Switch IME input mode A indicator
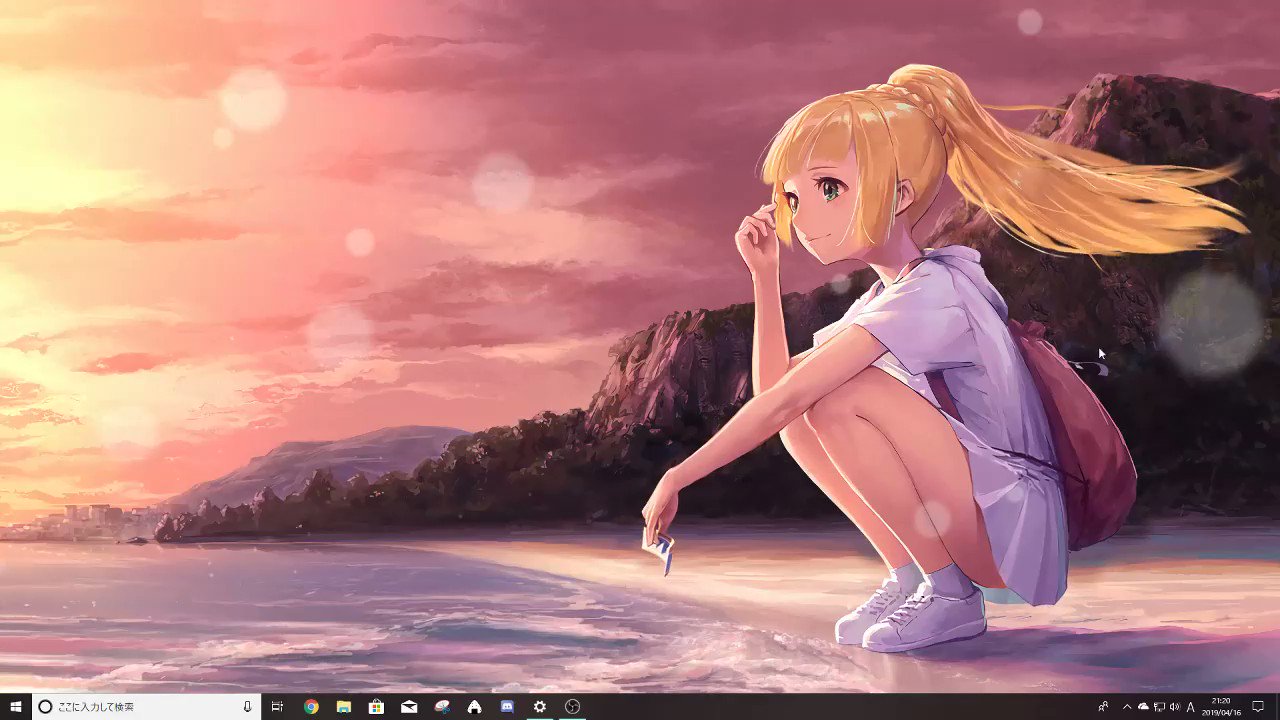The image size is (1280, 720). point(1191,706)
